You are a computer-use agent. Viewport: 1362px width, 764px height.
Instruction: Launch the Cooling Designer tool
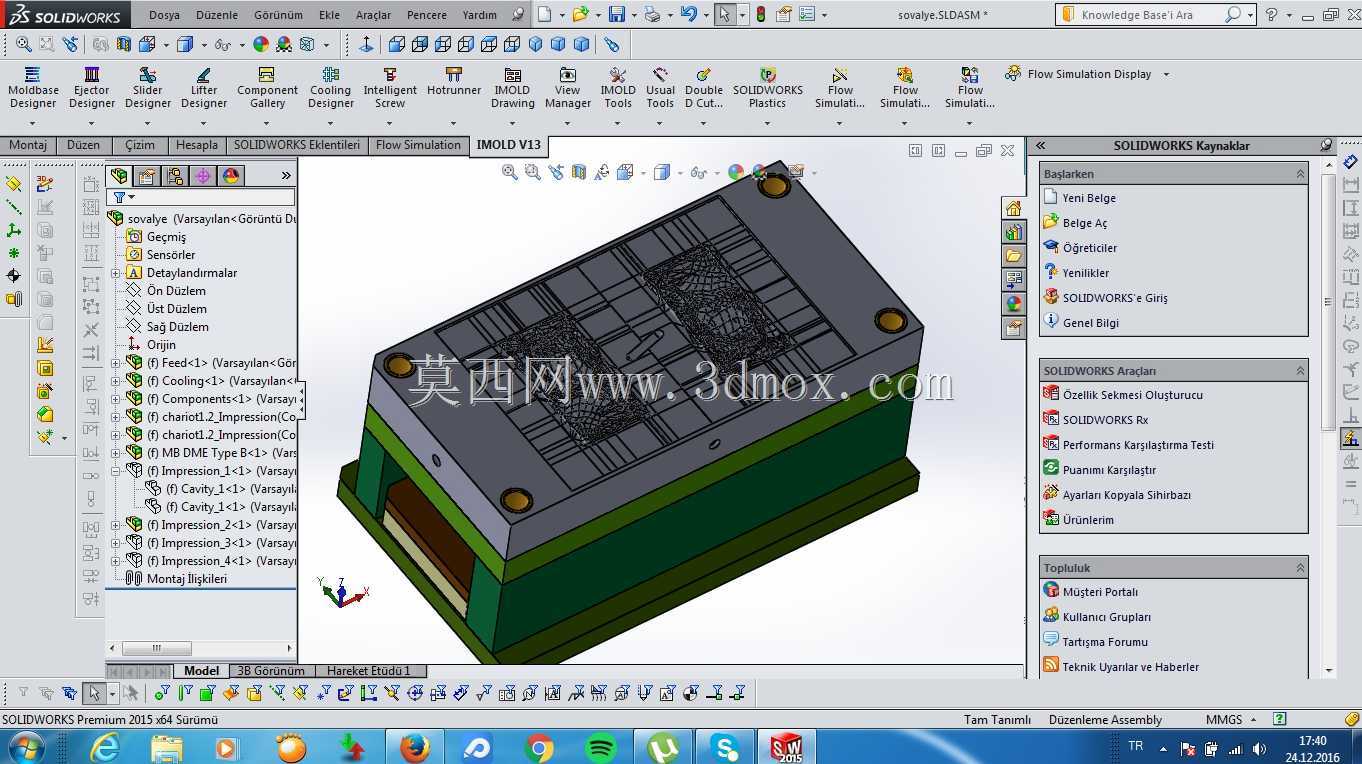tap(331, 88)
